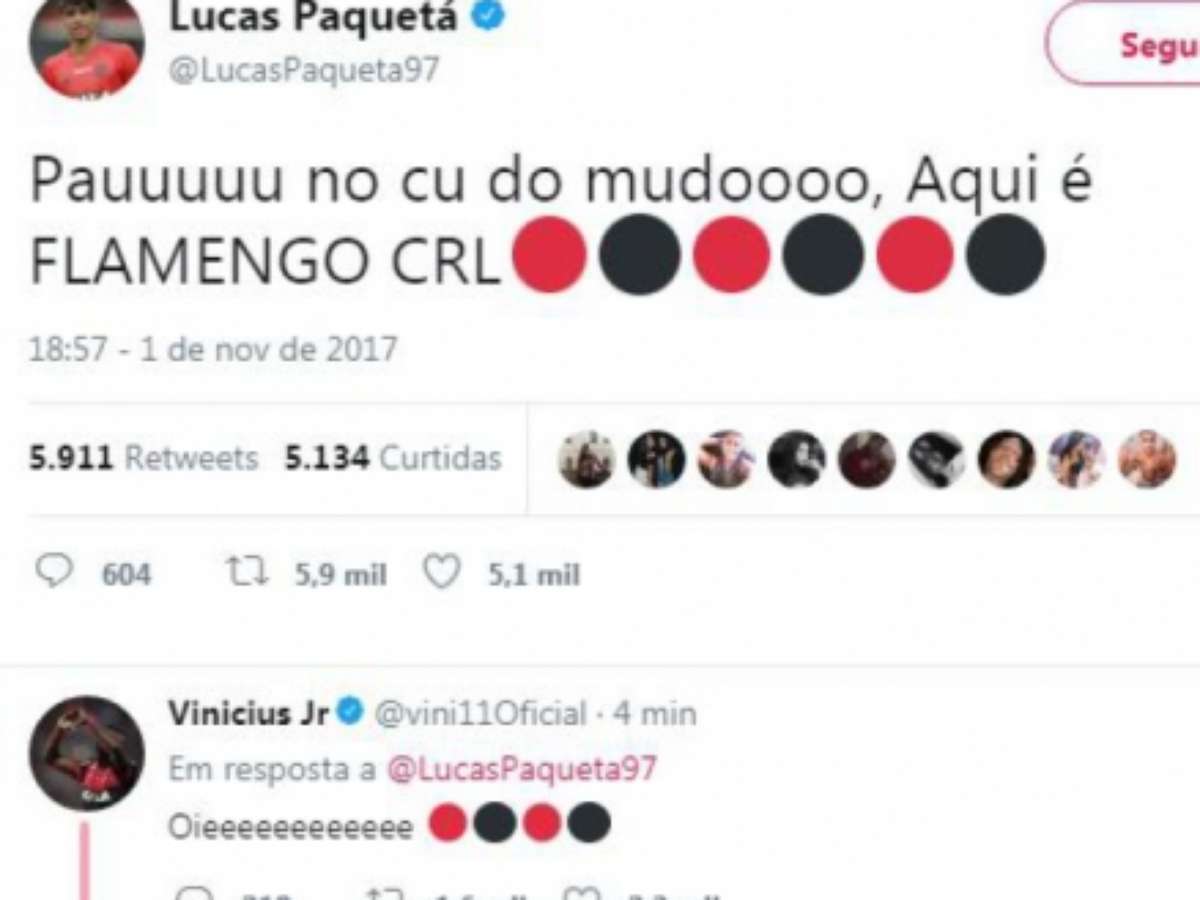Click the last liker avatar in the row

pyautogui.click(x=1147, y=459)
